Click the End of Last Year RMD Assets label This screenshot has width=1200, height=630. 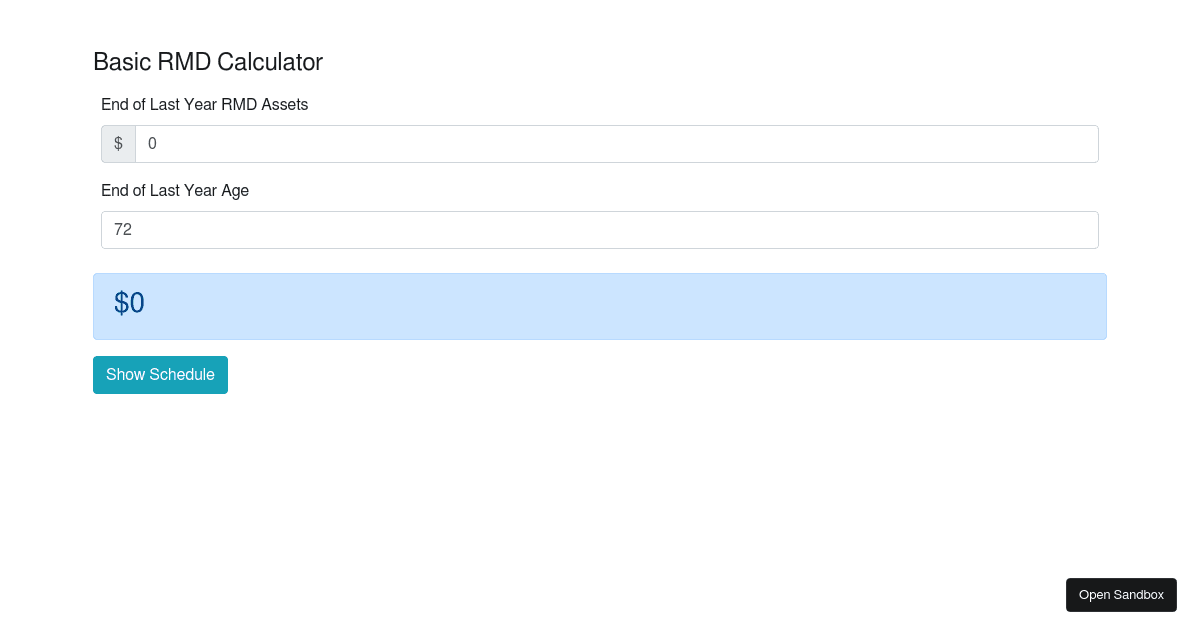[x=204, y=104]
